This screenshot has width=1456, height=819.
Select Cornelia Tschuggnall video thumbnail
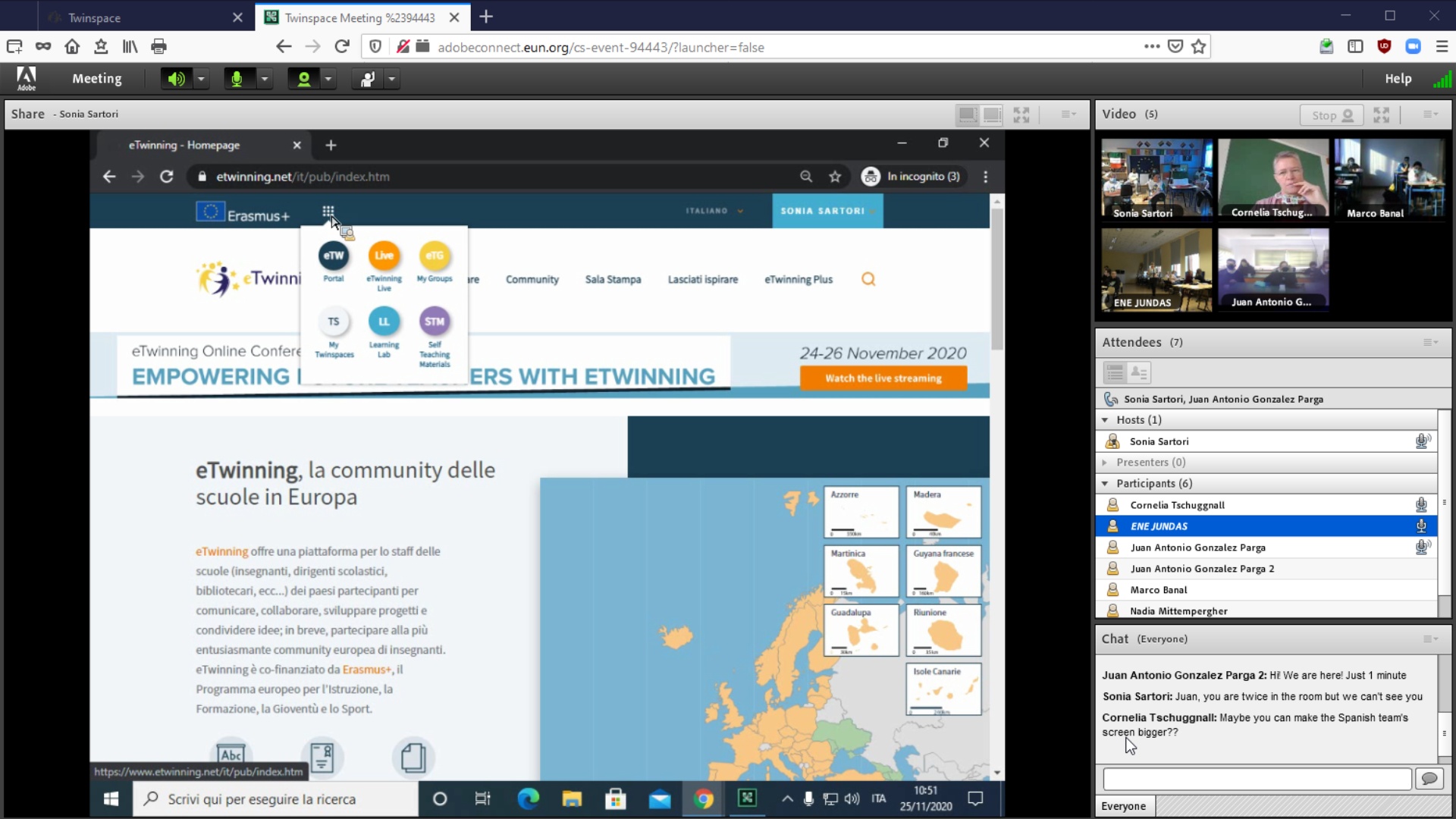(x=1273, y=179)
